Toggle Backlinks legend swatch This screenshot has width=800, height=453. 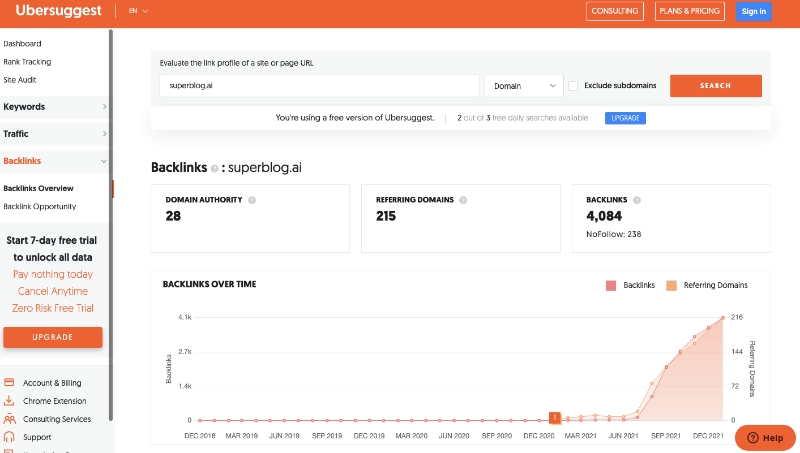tap(611, 285)
